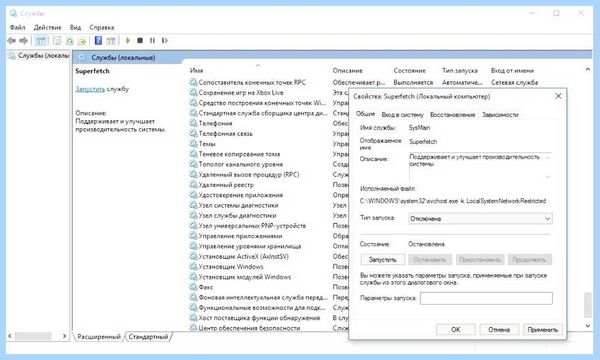Close the Superfetch properties dialog
Viewport: 600px width, 360px height.
558,96
